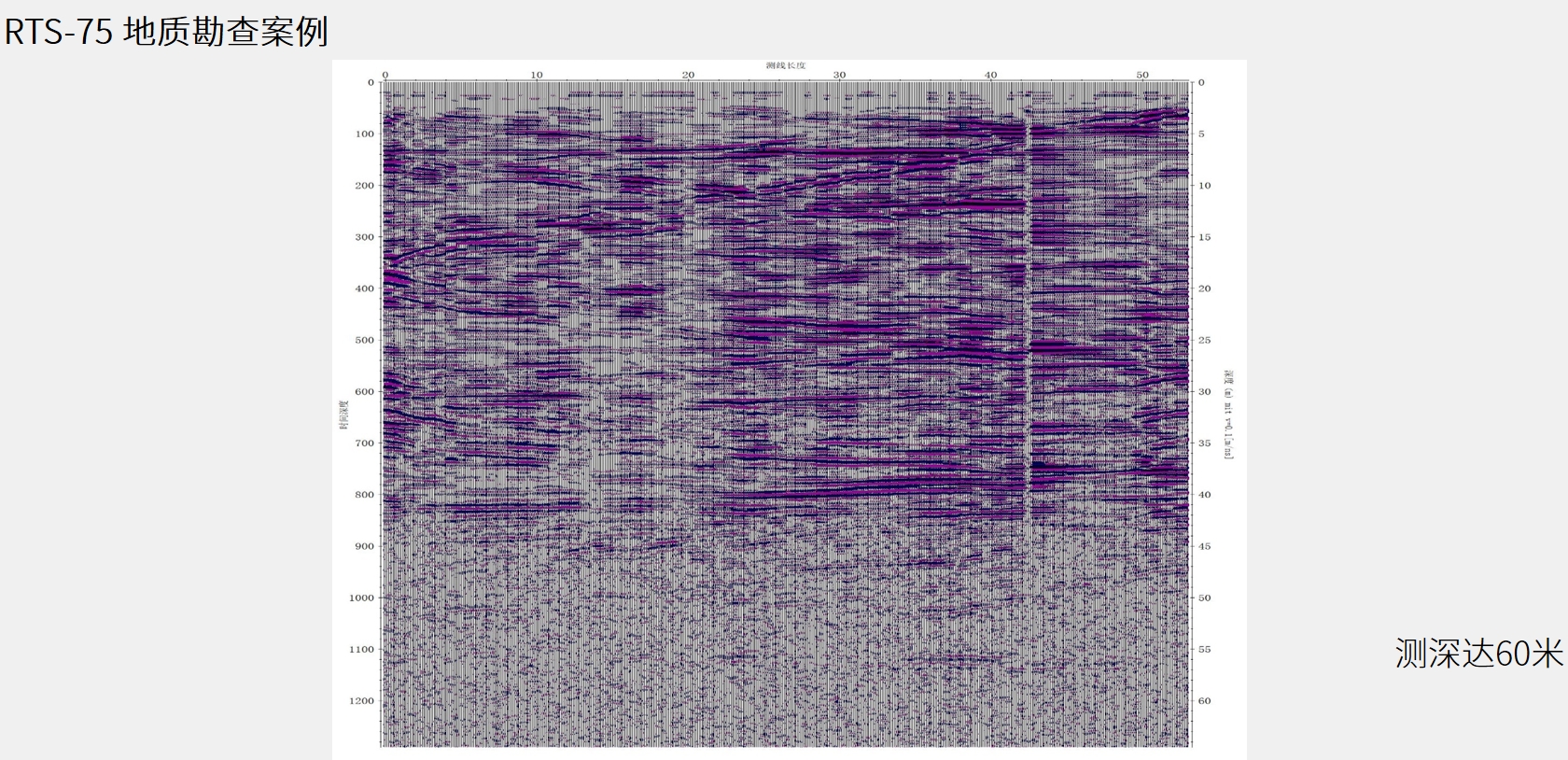
Task: Click tick label 10 on top axis
Action: point(537,75)
